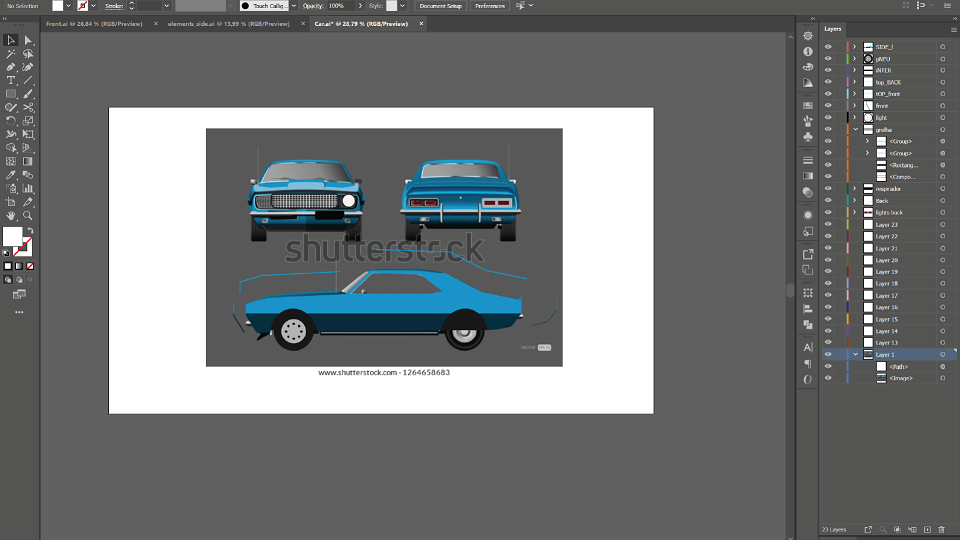Click the Preferences button
Viewport: 960px width, 540px height.
coord(490,6)
